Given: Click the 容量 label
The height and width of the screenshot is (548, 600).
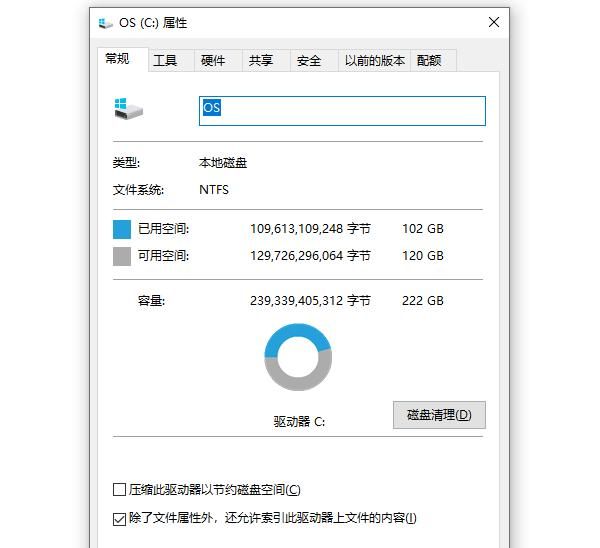Looking at the screenshot, I should pyautogui.click(x=151, y=301).
